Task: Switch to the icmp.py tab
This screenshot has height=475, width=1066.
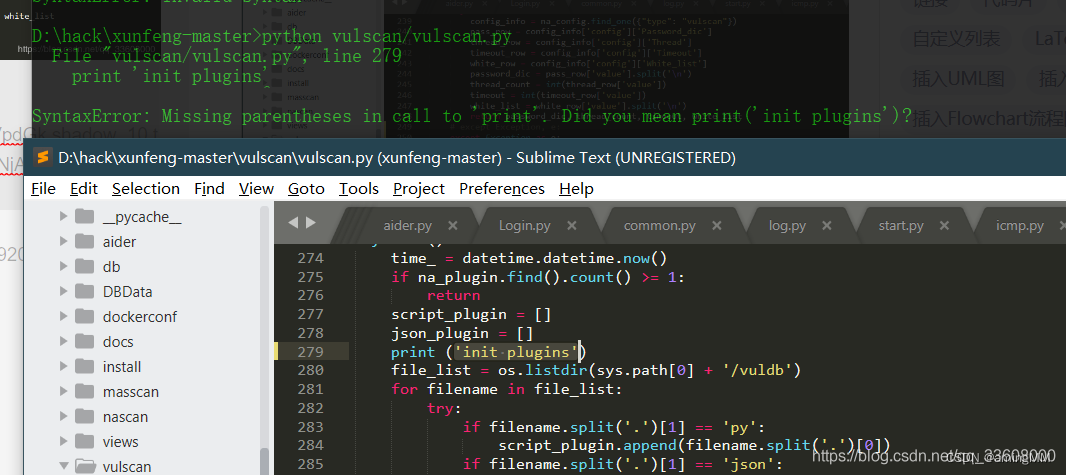Action: [x=1020, y=226]
